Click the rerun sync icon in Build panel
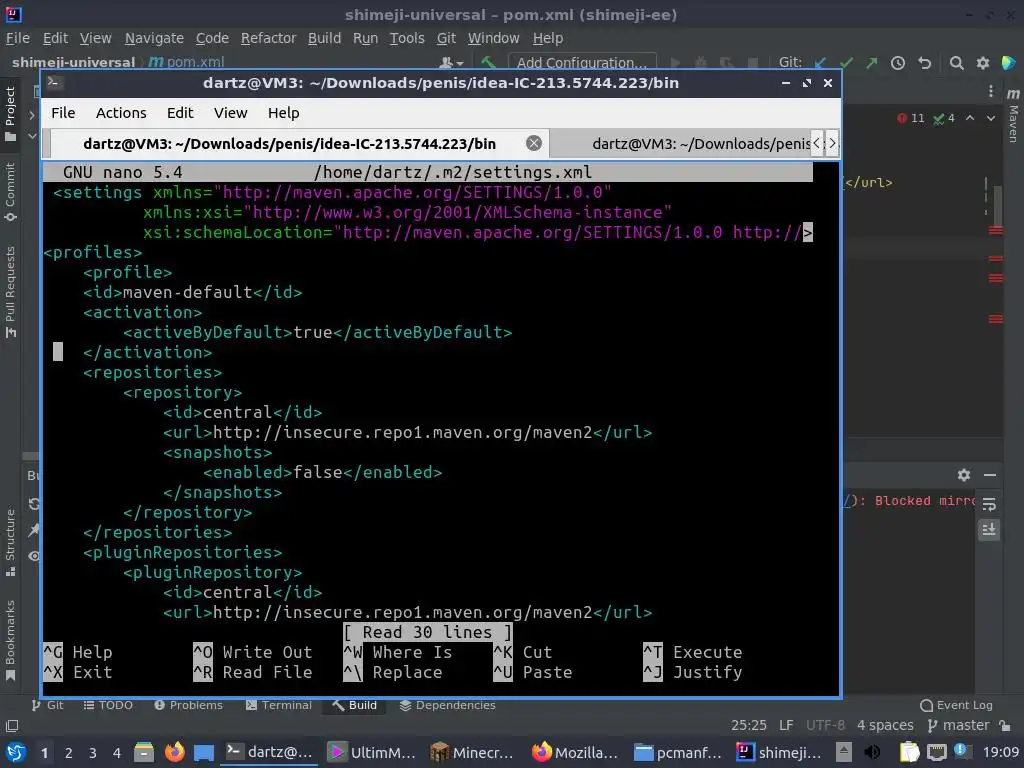 point(34,504)
